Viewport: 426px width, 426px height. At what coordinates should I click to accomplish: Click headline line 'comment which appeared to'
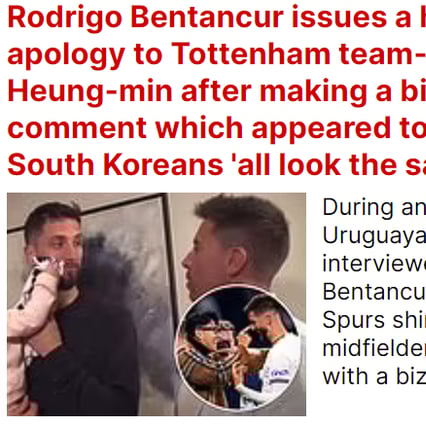(217, 128)
